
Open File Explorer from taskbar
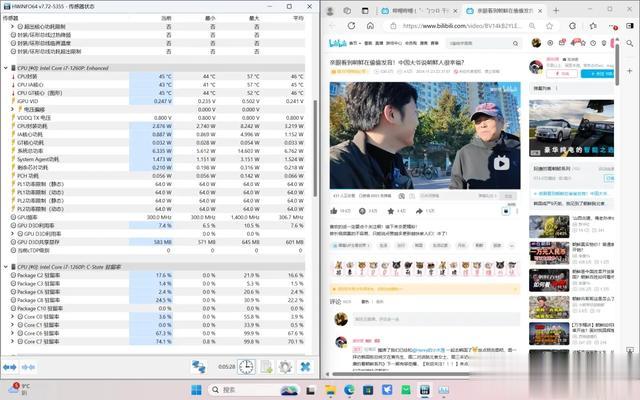click(330, 390)
